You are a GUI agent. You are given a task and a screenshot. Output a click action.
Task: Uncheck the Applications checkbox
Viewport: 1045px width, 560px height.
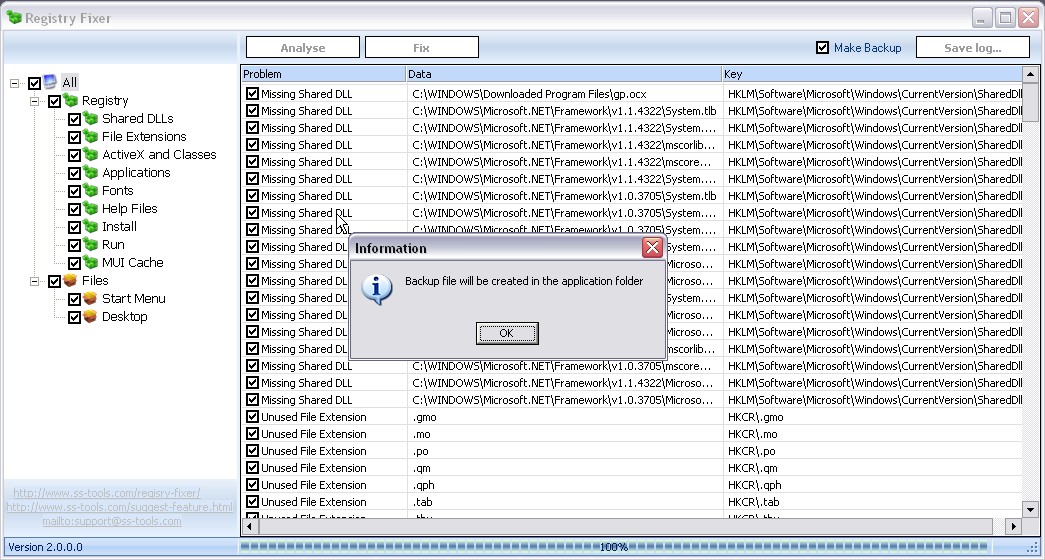pos(75,173)
